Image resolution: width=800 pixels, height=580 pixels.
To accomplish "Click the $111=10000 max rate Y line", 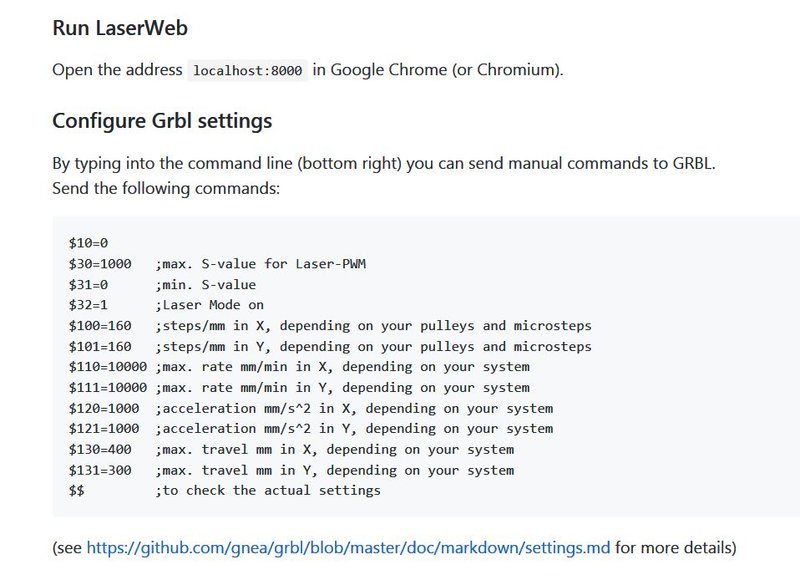I will pos(299,388).
